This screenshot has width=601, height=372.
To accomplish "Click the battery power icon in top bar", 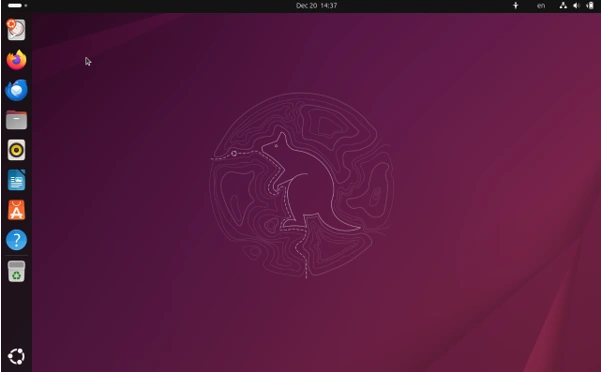I will tap(590, 5).
